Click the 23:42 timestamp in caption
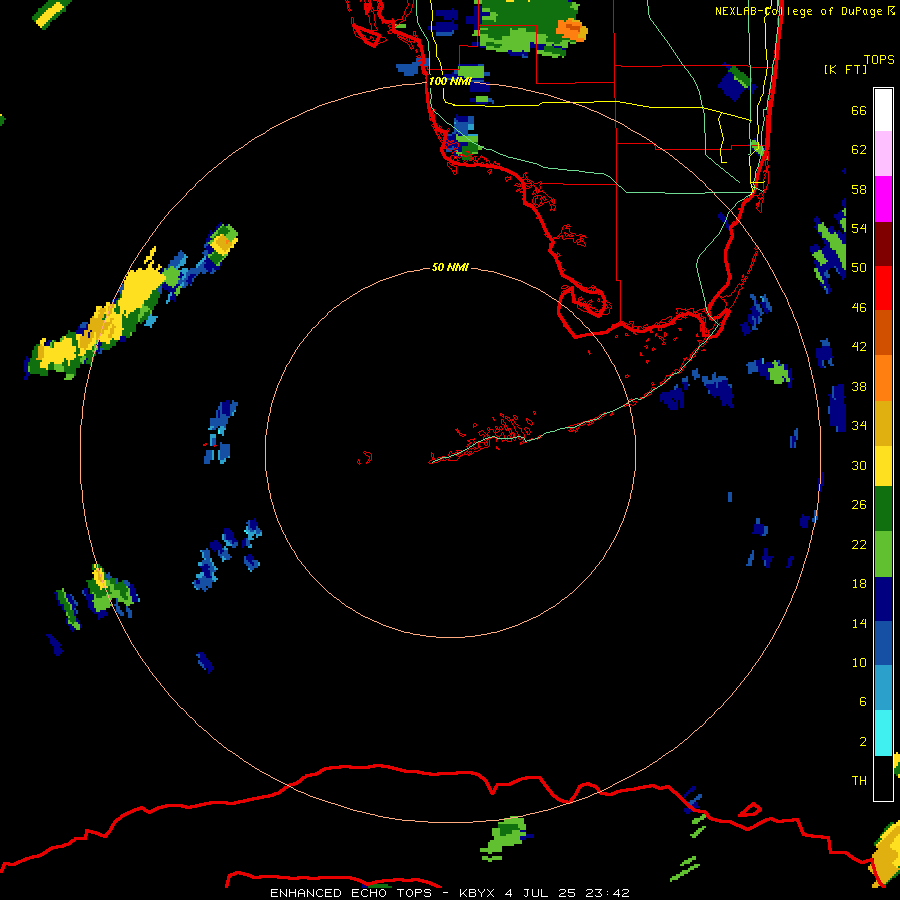 tap(607, 893)
